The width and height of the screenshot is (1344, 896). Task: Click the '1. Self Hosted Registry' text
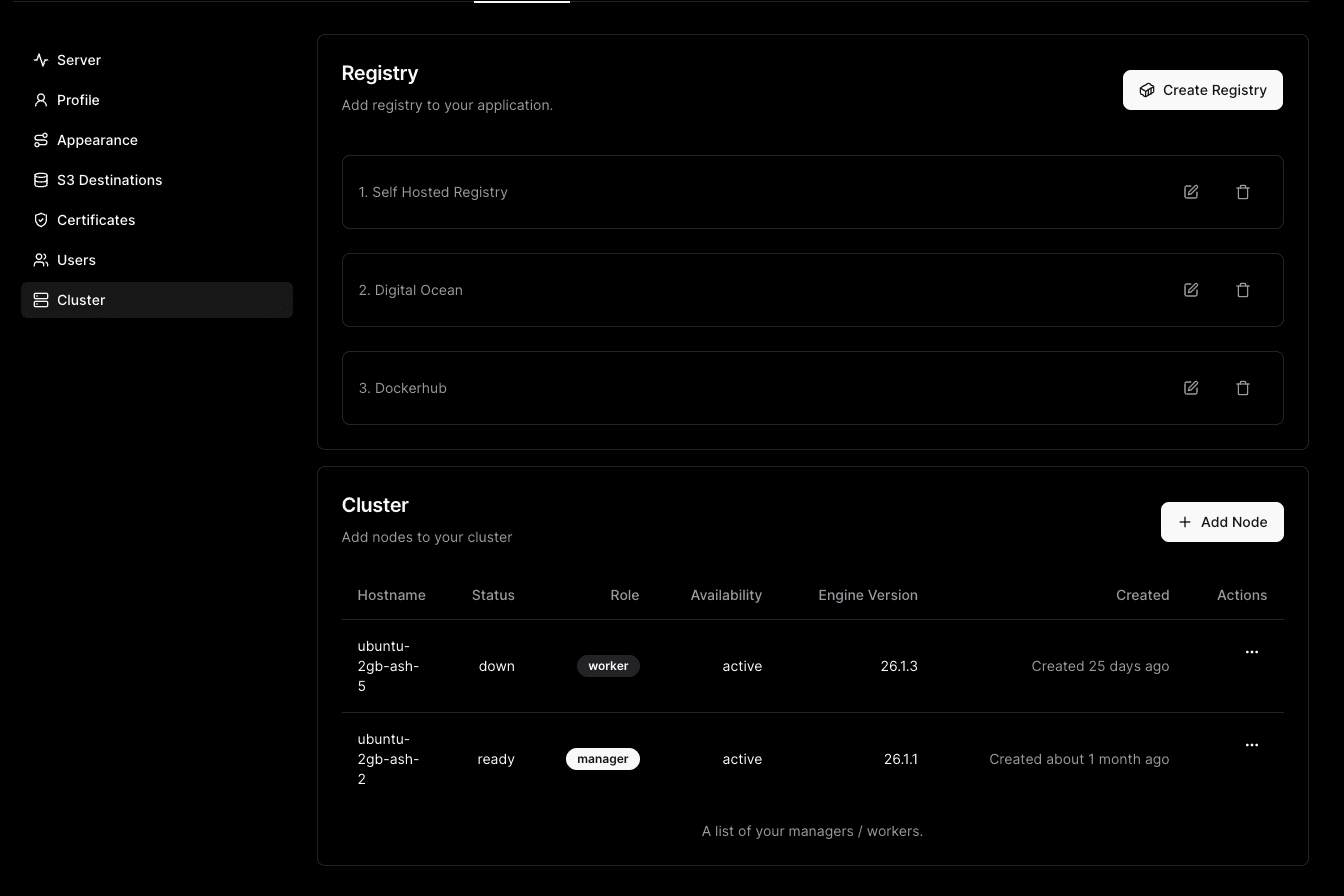(433, 192)
